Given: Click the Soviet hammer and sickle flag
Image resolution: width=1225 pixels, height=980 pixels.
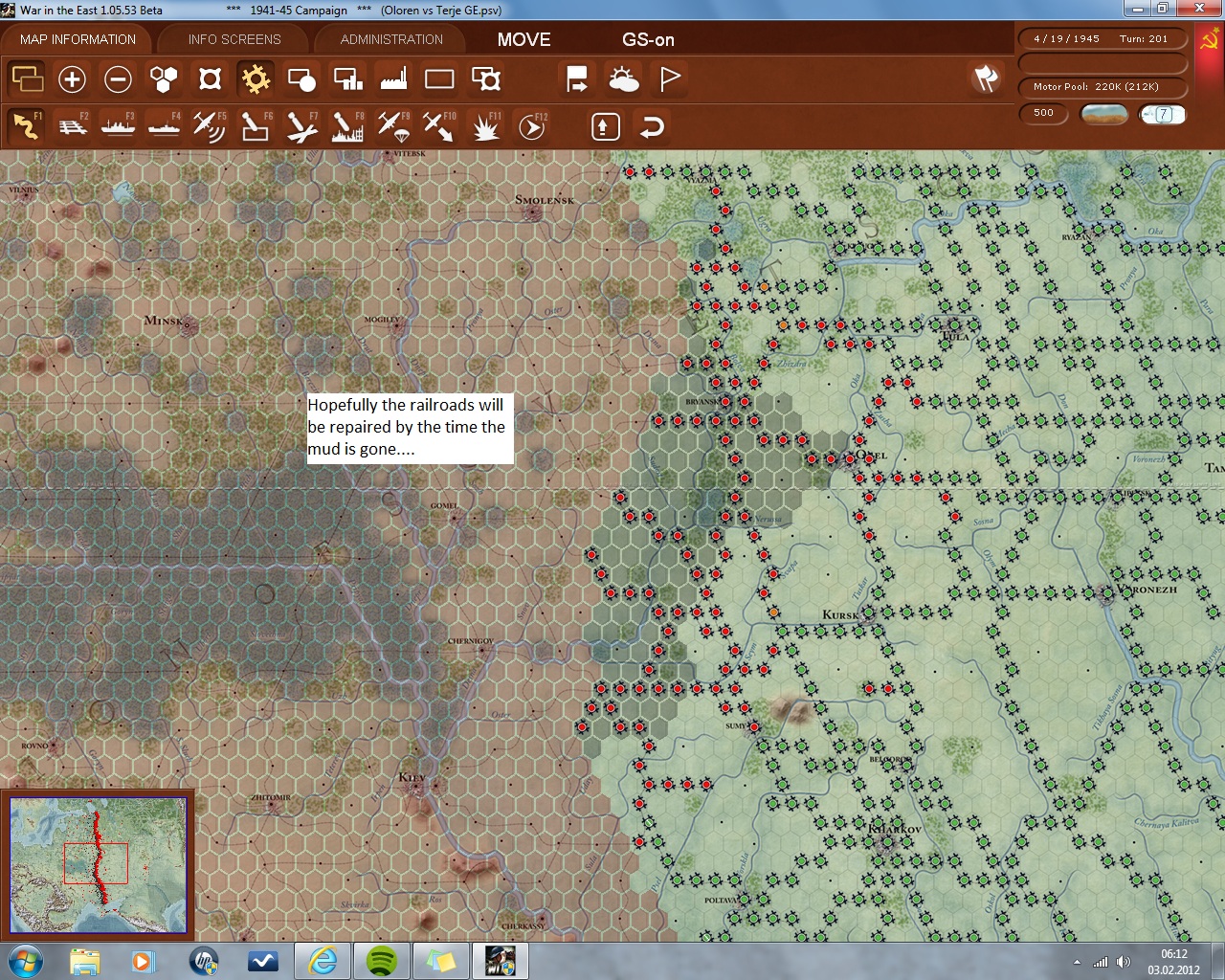Looking at the screenshot, I should 1209,40.
